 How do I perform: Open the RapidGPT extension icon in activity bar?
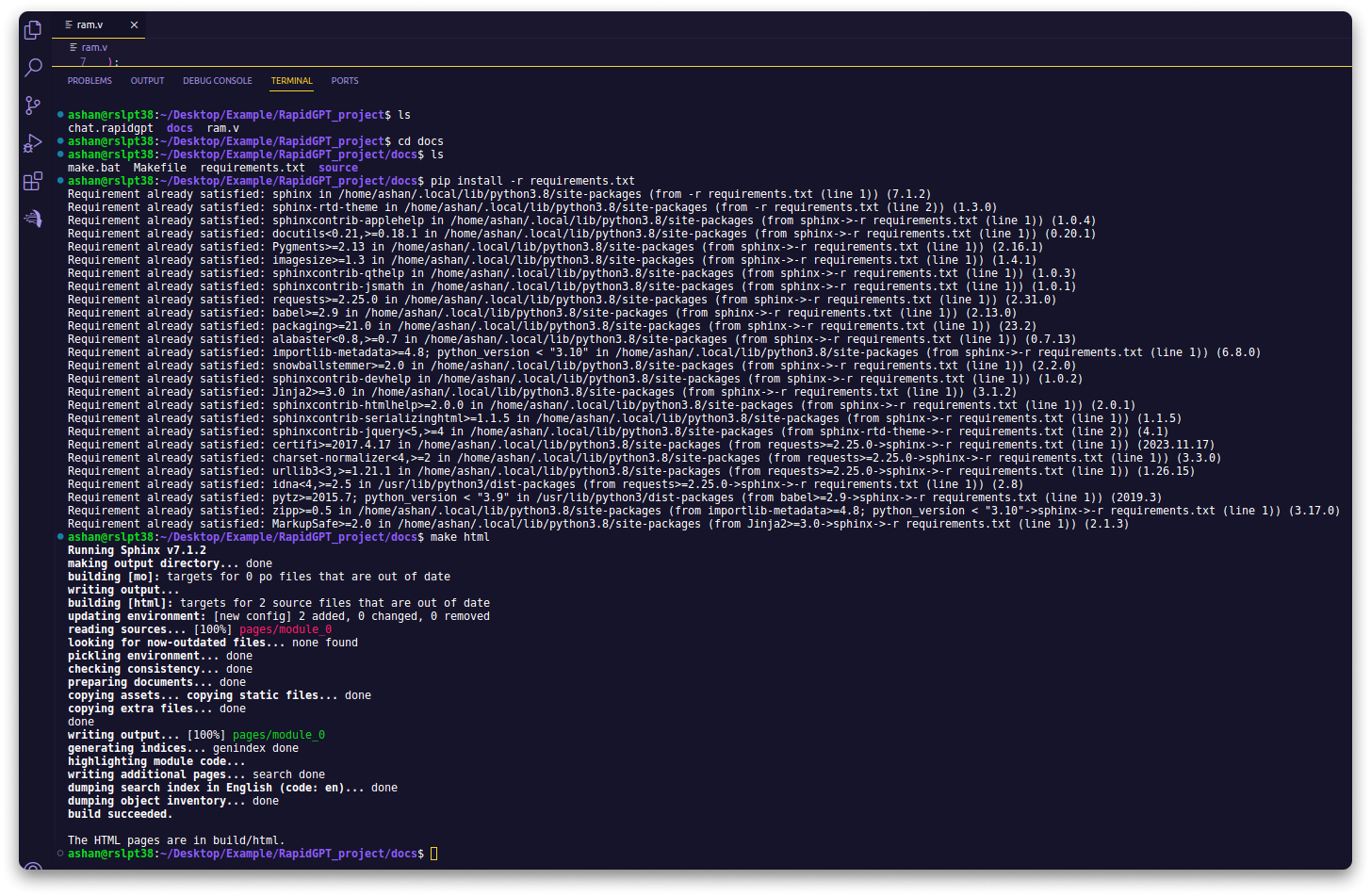tap(33, 219)
